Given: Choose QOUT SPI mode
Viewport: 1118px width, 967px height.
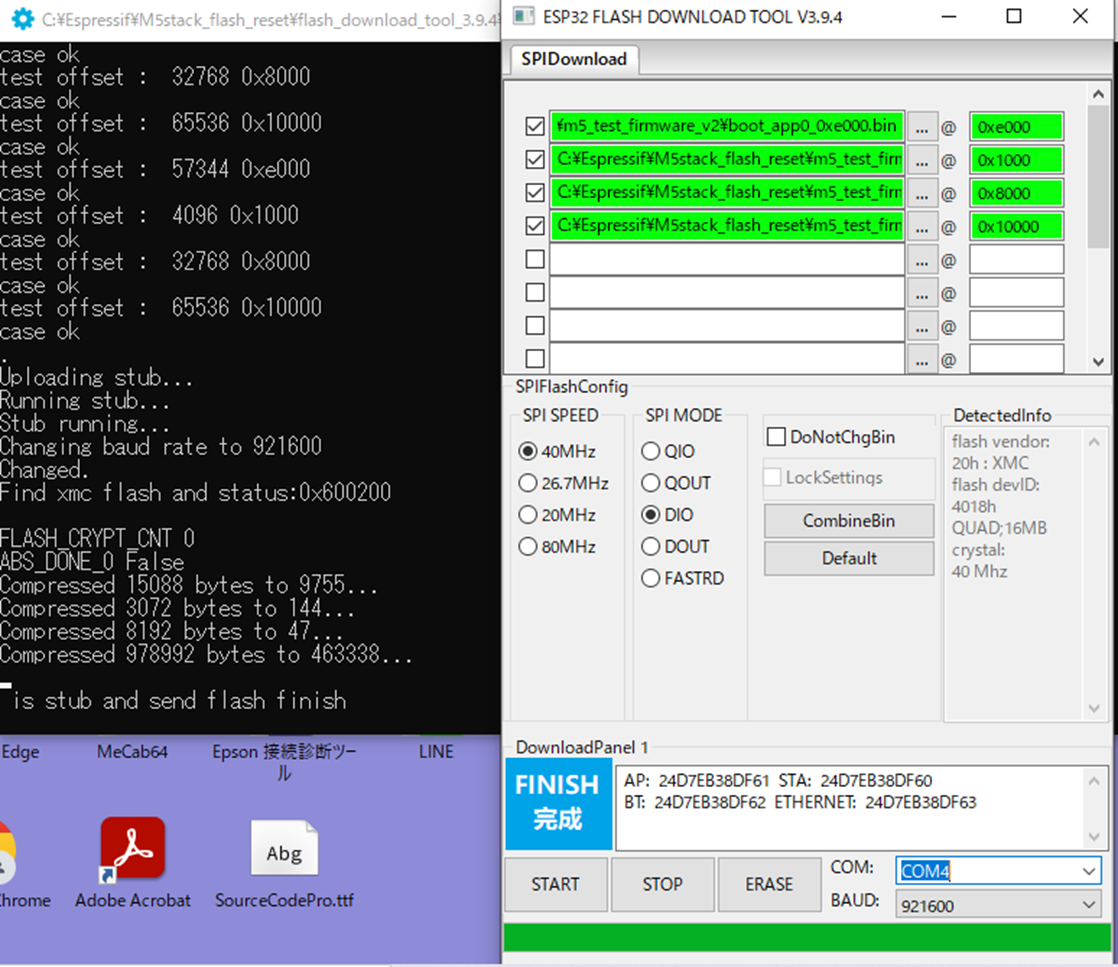Looking at the screenshot, I should 650,483.
